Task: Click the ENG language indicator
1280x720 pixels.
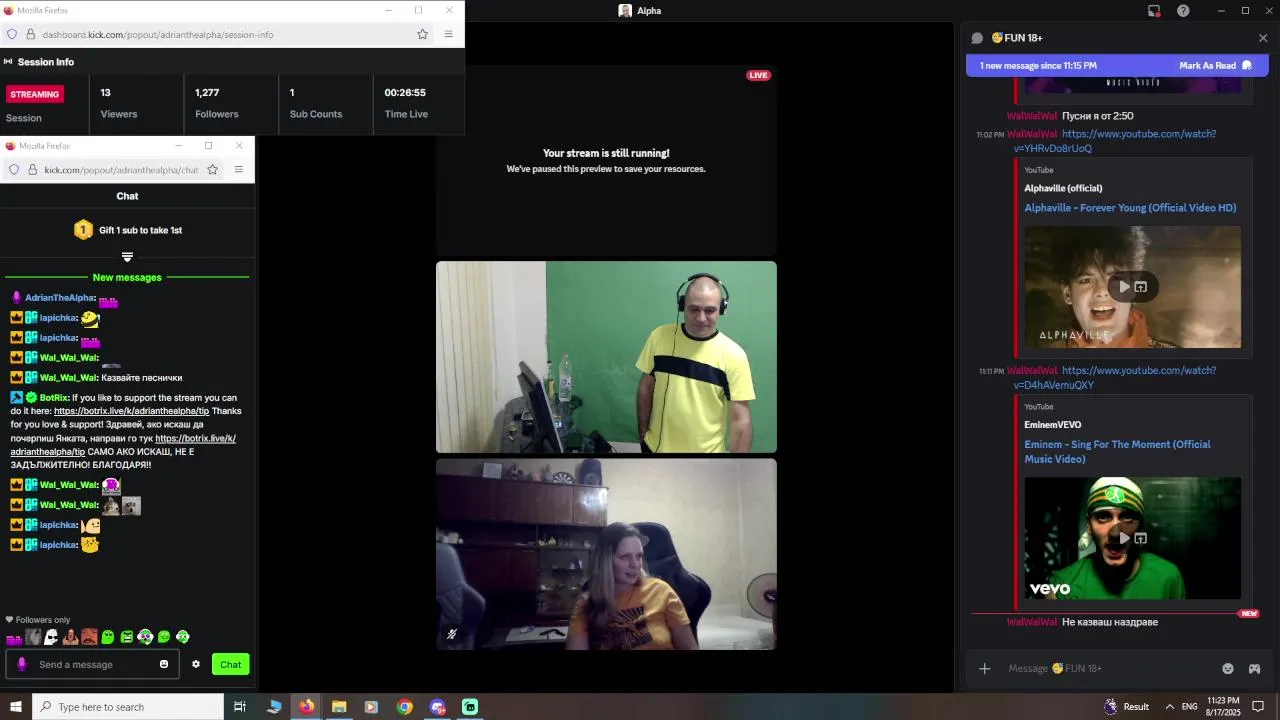Action: tap(1190, 707)
